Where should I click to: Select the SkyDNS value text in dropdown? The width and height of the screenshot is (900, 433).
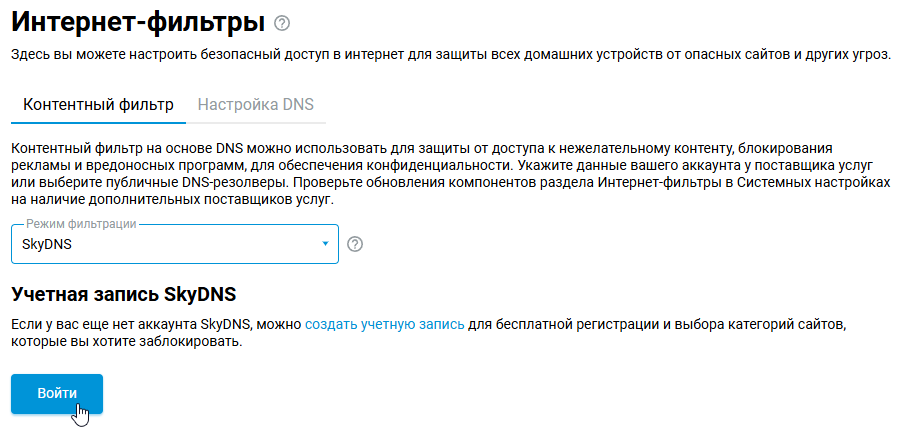[x=47, y=244]
